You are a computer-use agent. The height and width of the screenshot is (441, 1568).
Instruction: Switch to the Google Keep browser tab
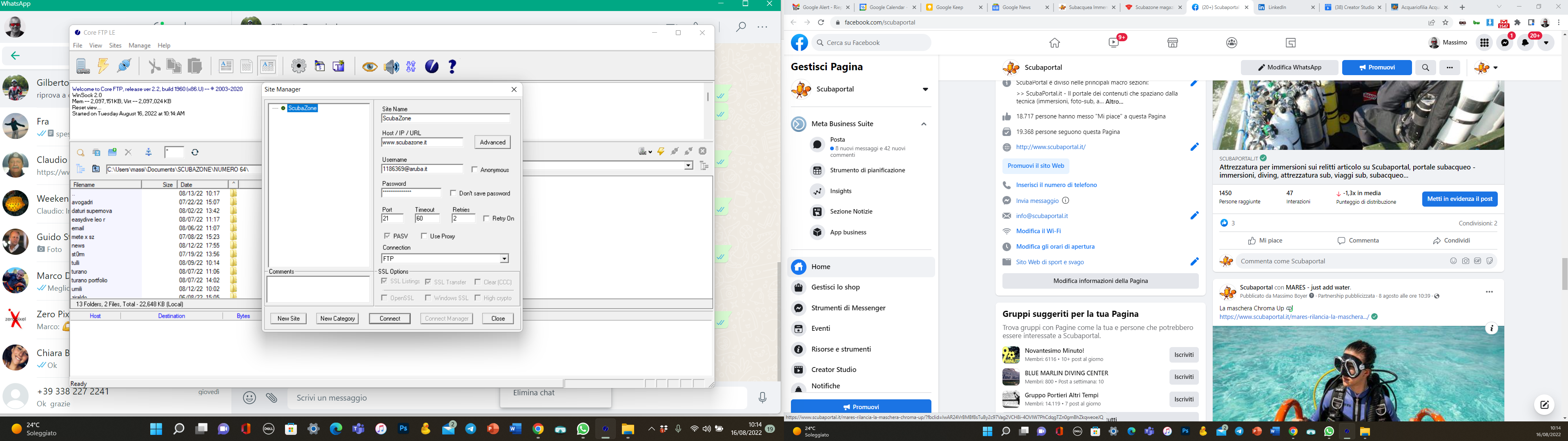tap(954, 7)
